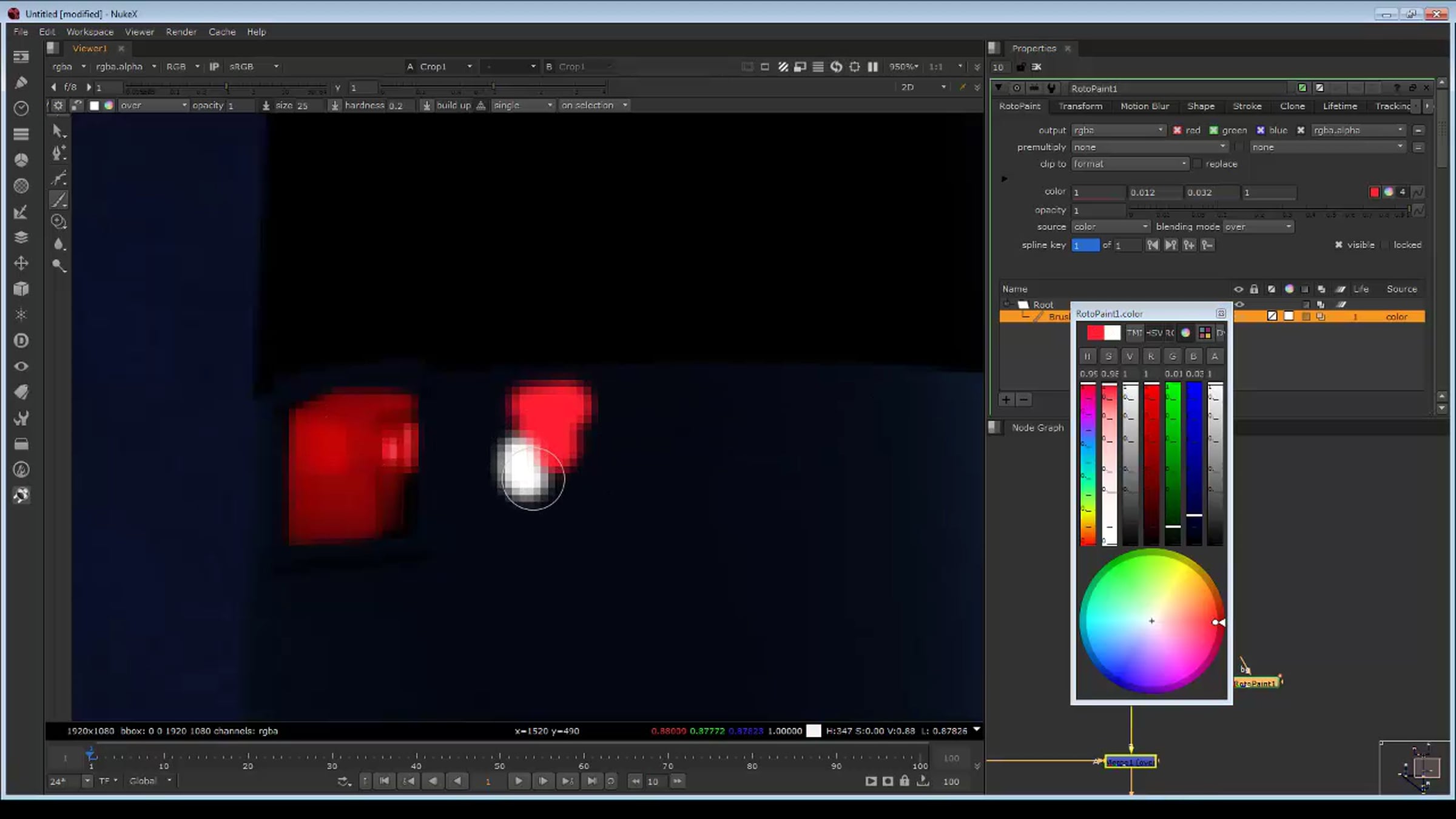Open the source color dropdown
1456x819 pixels.
pos(1110,226)
